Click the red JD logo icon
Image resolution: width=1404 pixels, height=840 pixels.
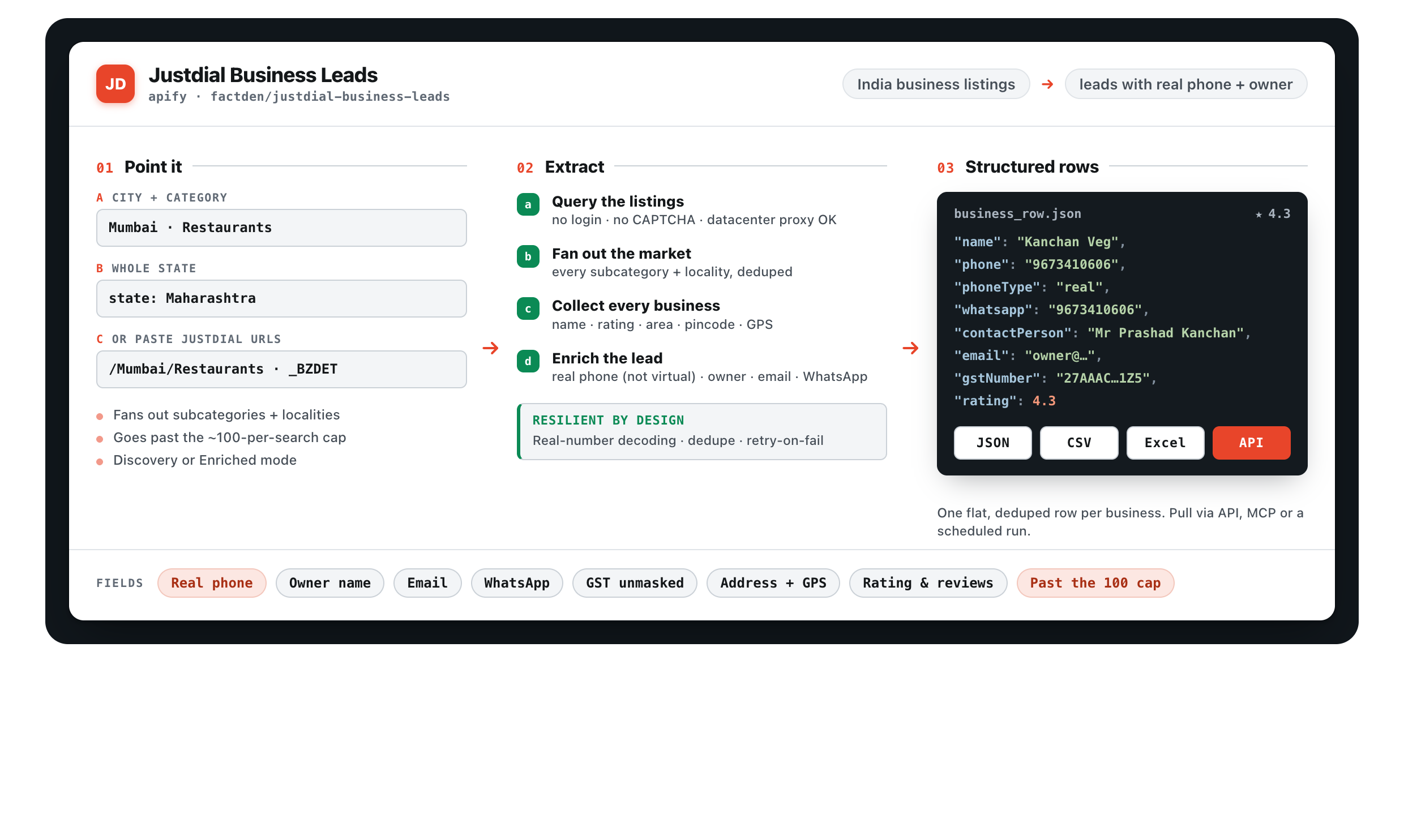coord(115,84)
